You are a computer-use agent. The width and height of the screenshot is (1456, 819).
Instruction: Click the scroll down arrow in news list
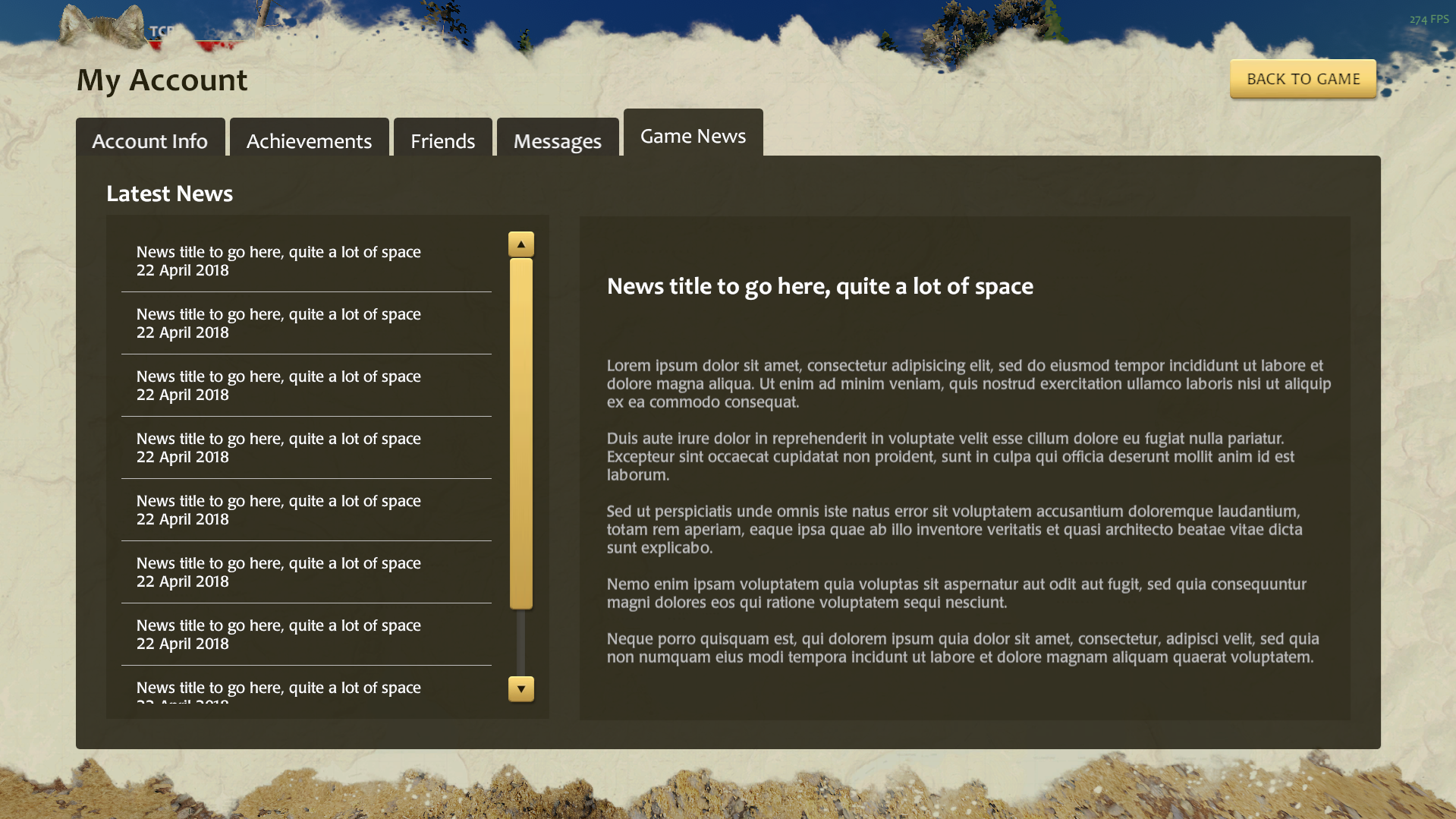tap(520, 689)
